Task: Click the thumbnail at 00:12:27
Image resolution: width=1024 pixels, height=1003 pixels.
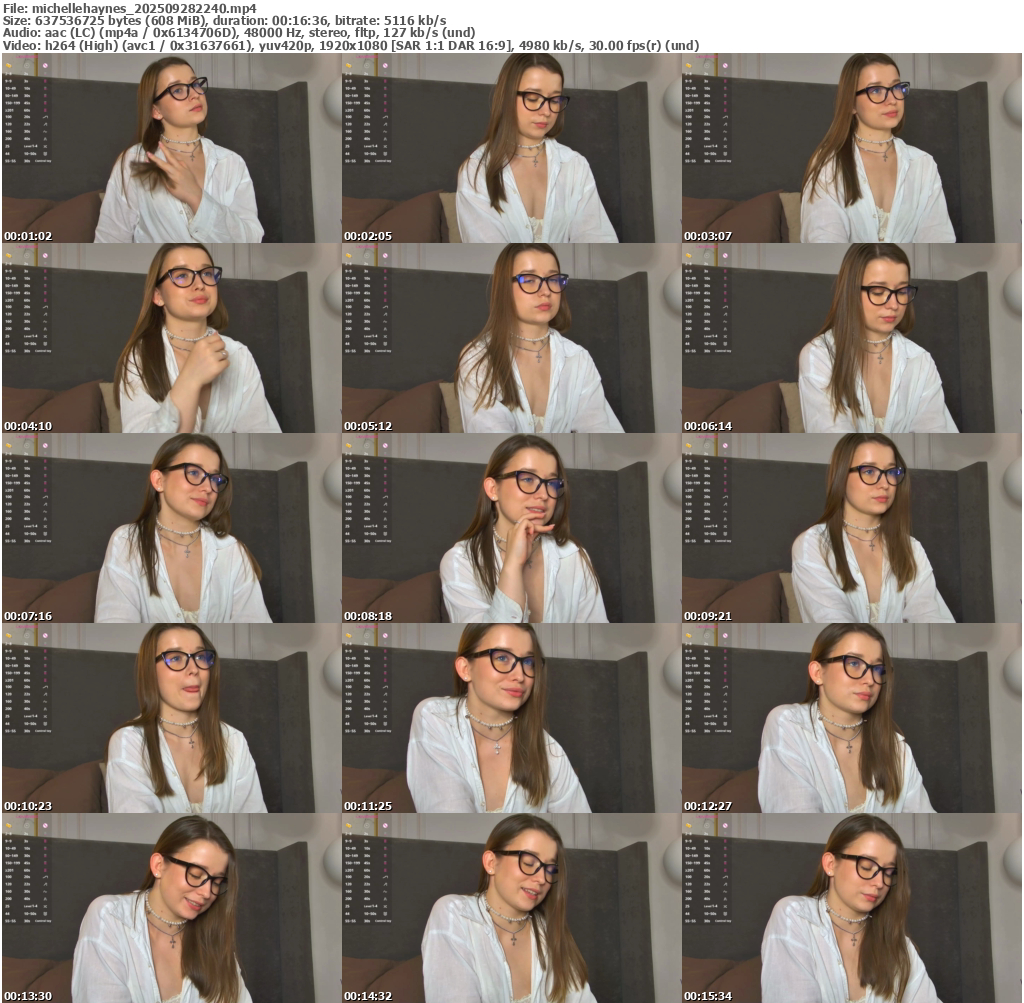Action: coord(851,718)
